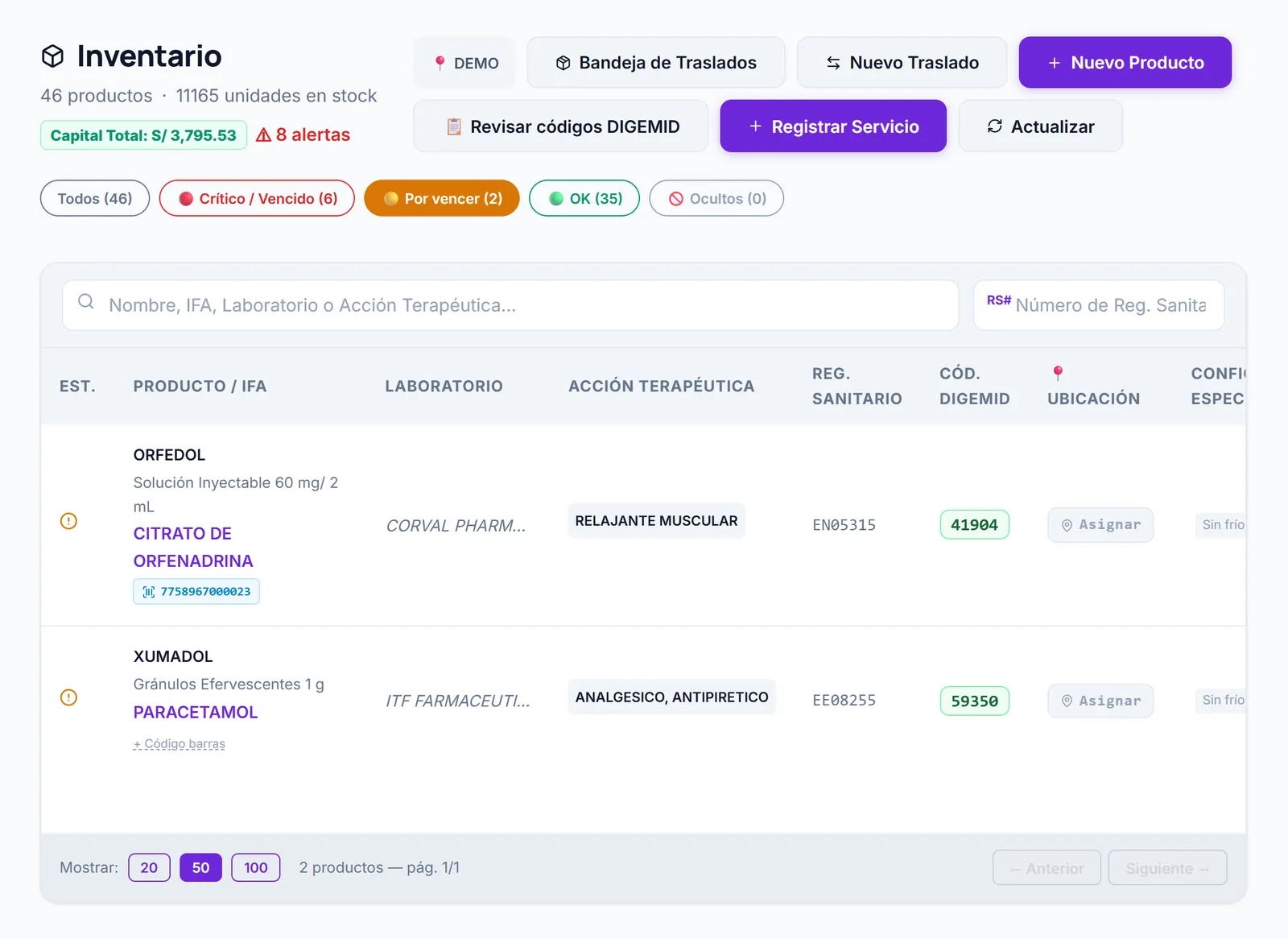The image size is (1288, 939).
Task: Open DIGEMID code 41904
Action: point(974,525)
